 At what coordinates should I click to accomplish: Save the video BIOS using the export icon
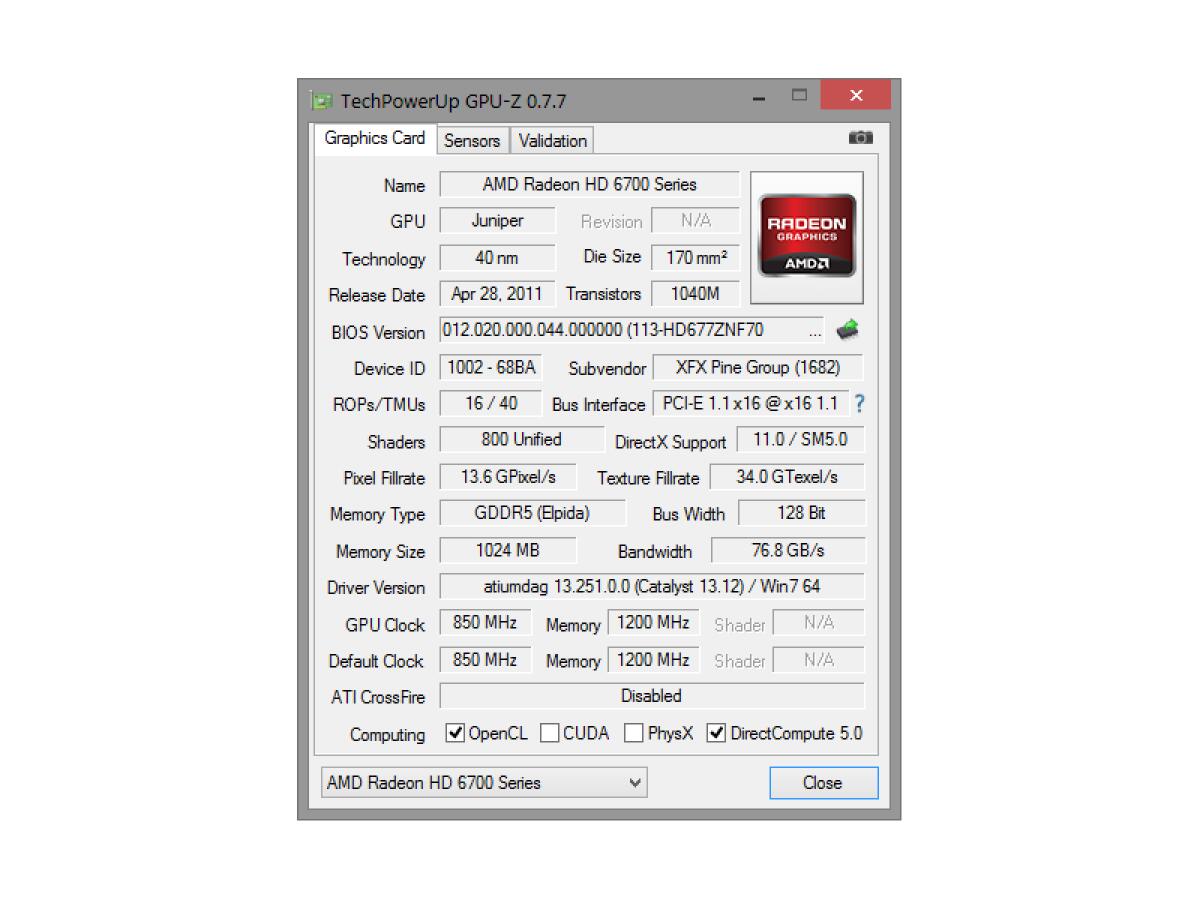847,330
